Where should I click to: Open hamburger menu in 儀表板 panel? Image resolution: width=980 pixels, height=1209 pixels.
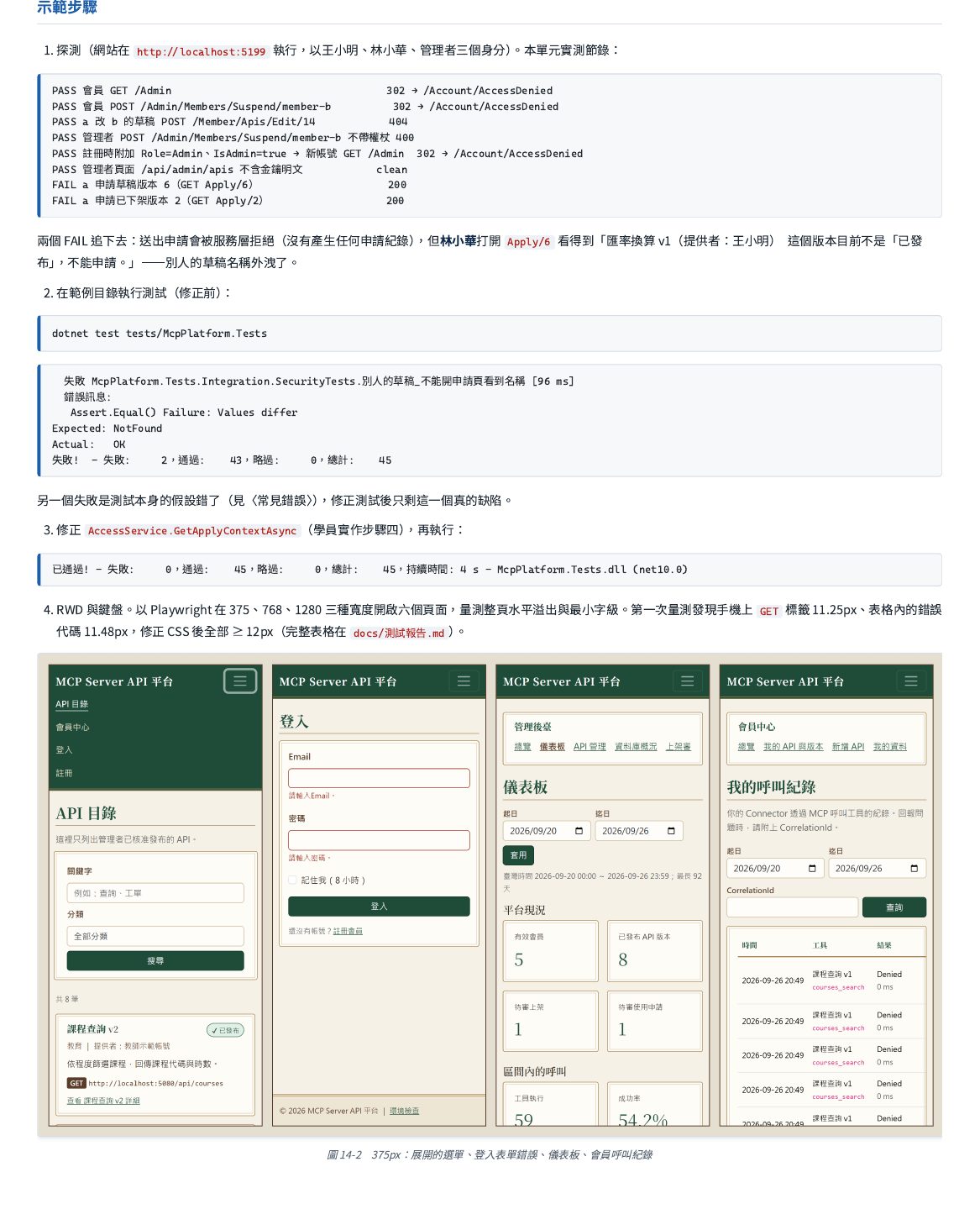tap(687, 681)
